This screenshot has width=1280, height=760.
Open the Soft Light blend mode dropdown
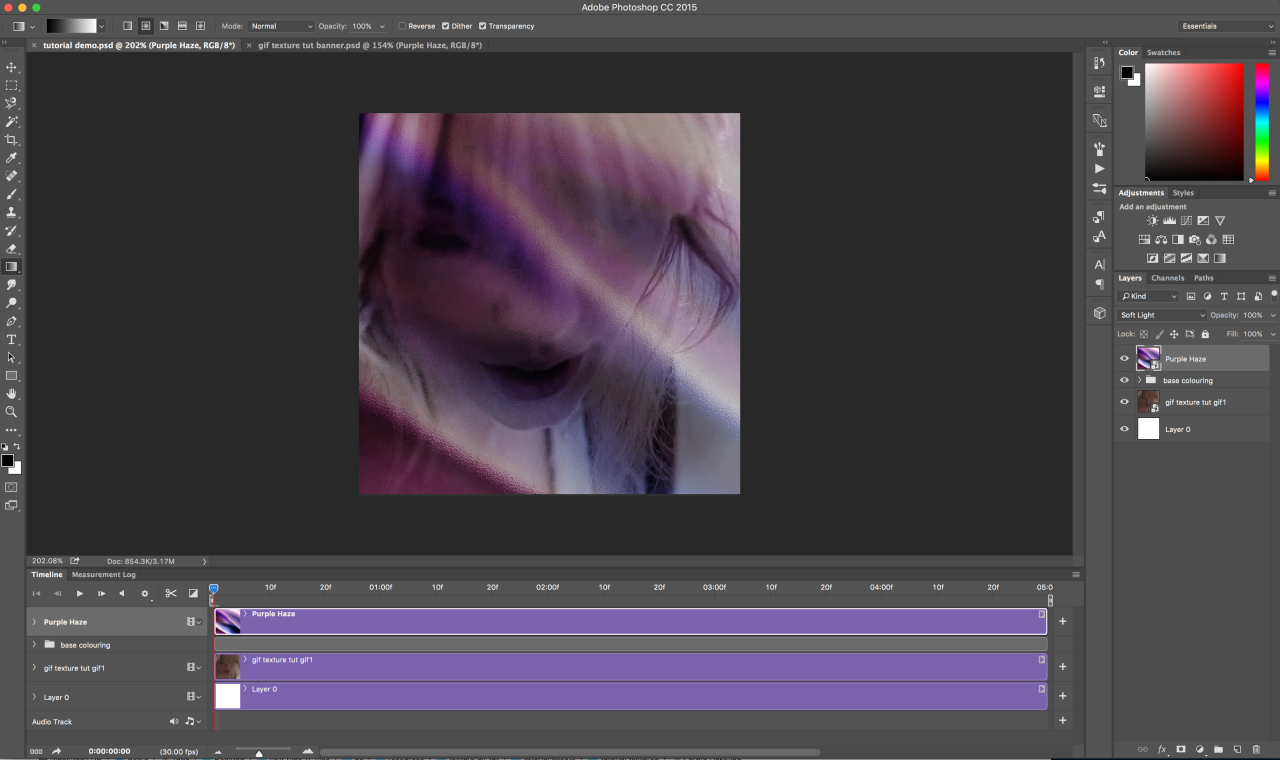coord(1162,315)
